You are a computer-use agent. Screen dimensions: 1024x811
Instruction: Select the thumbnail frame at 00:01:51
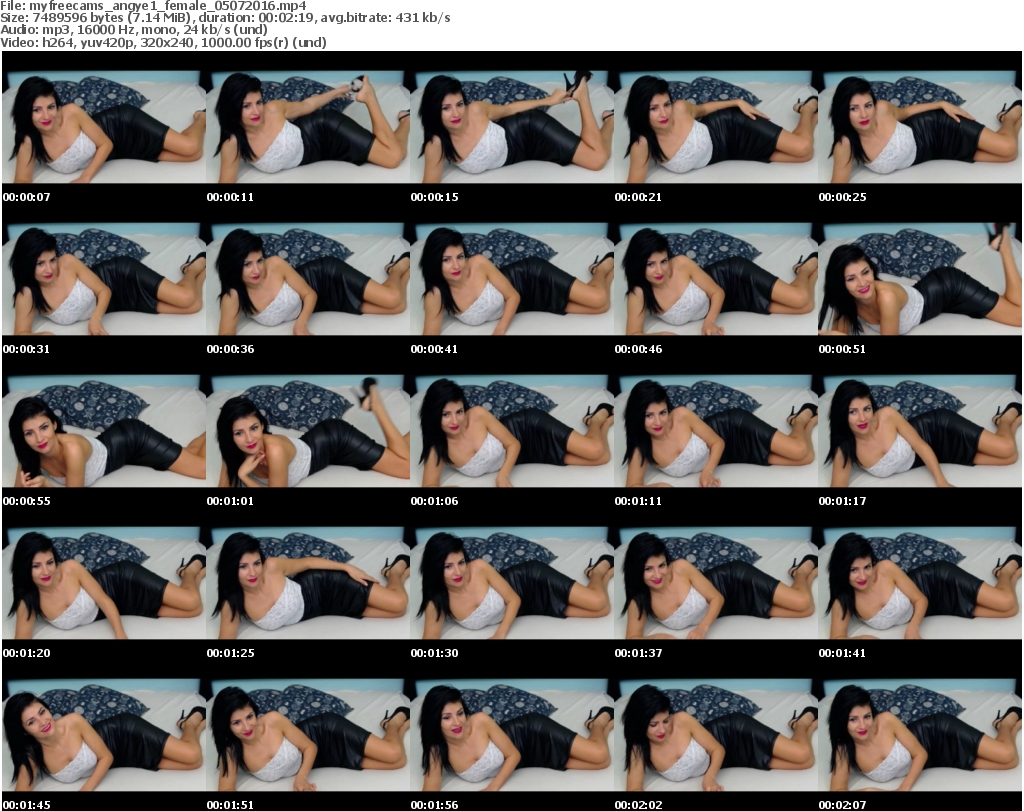[x=308, y=736]
